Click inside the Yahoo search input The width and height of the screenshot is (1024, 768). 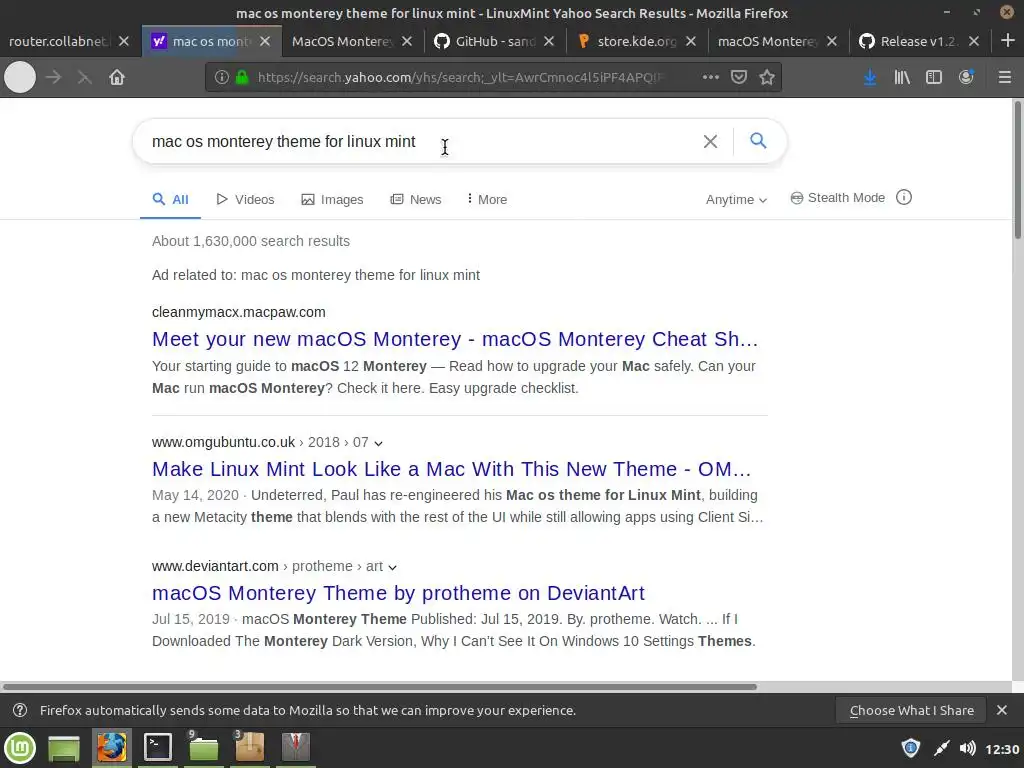(x=418, y=141)
